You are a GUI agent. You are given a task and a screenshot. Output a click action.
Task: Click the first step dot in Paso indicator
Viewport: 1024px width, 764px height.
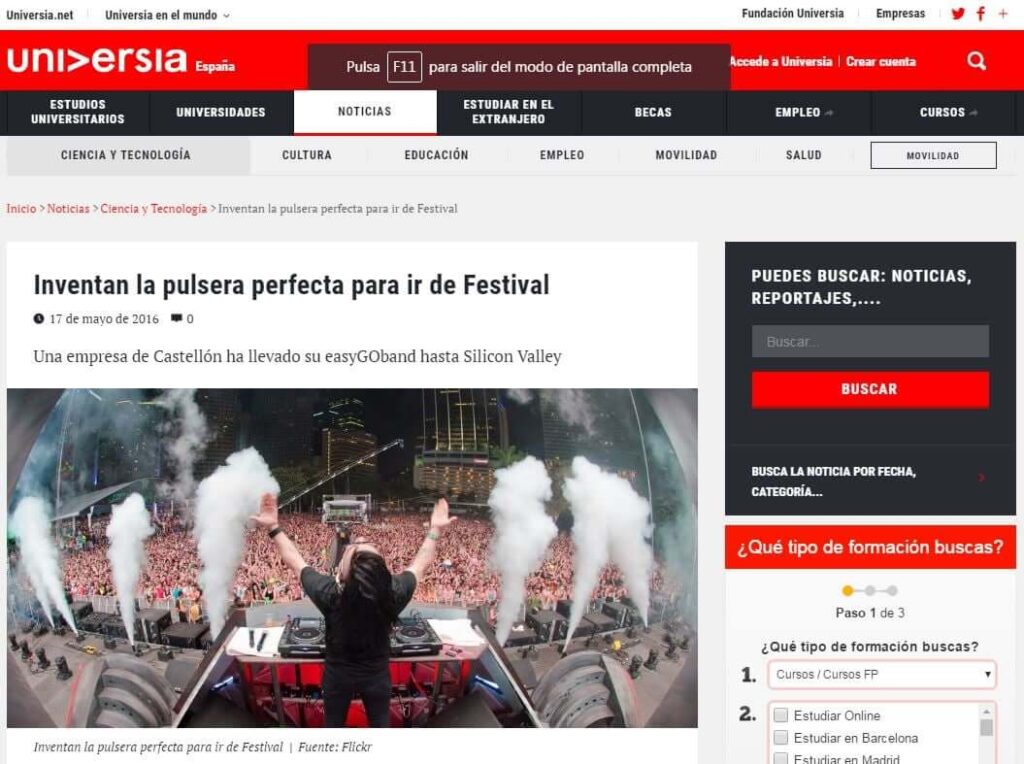point(848,590)
